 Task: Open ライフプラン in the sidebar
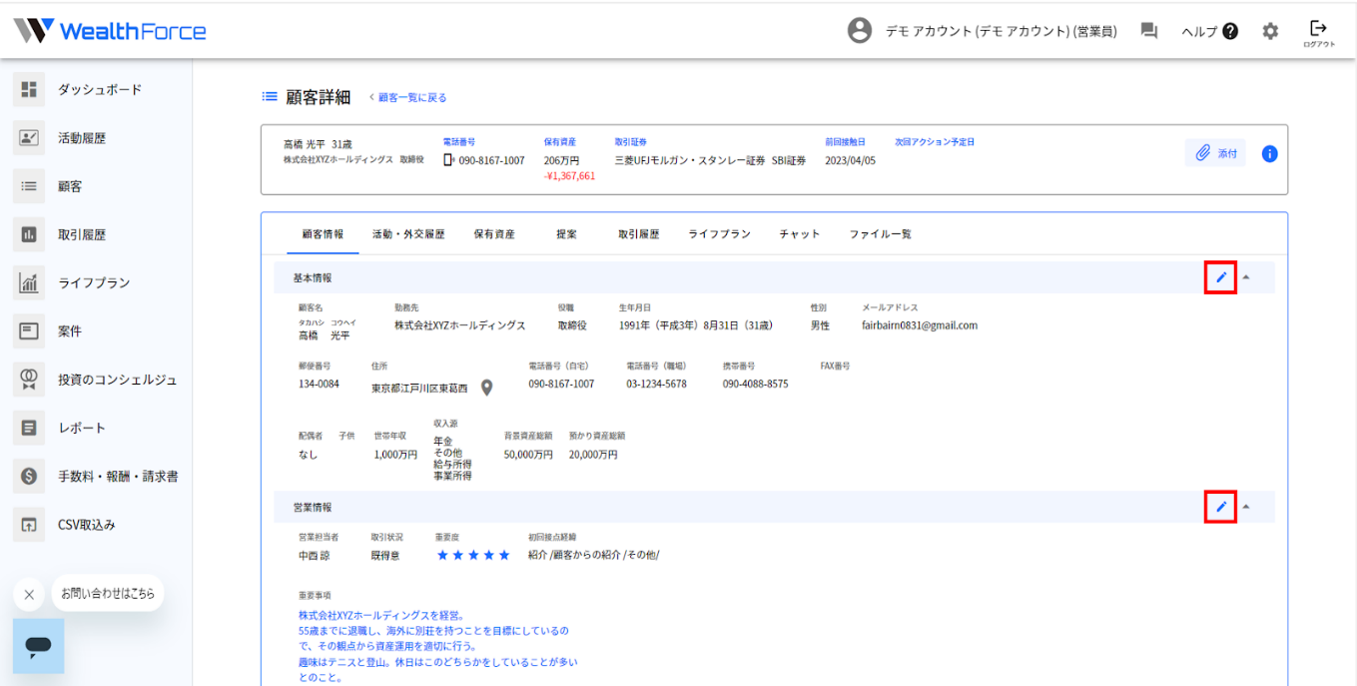click(94, 283)
